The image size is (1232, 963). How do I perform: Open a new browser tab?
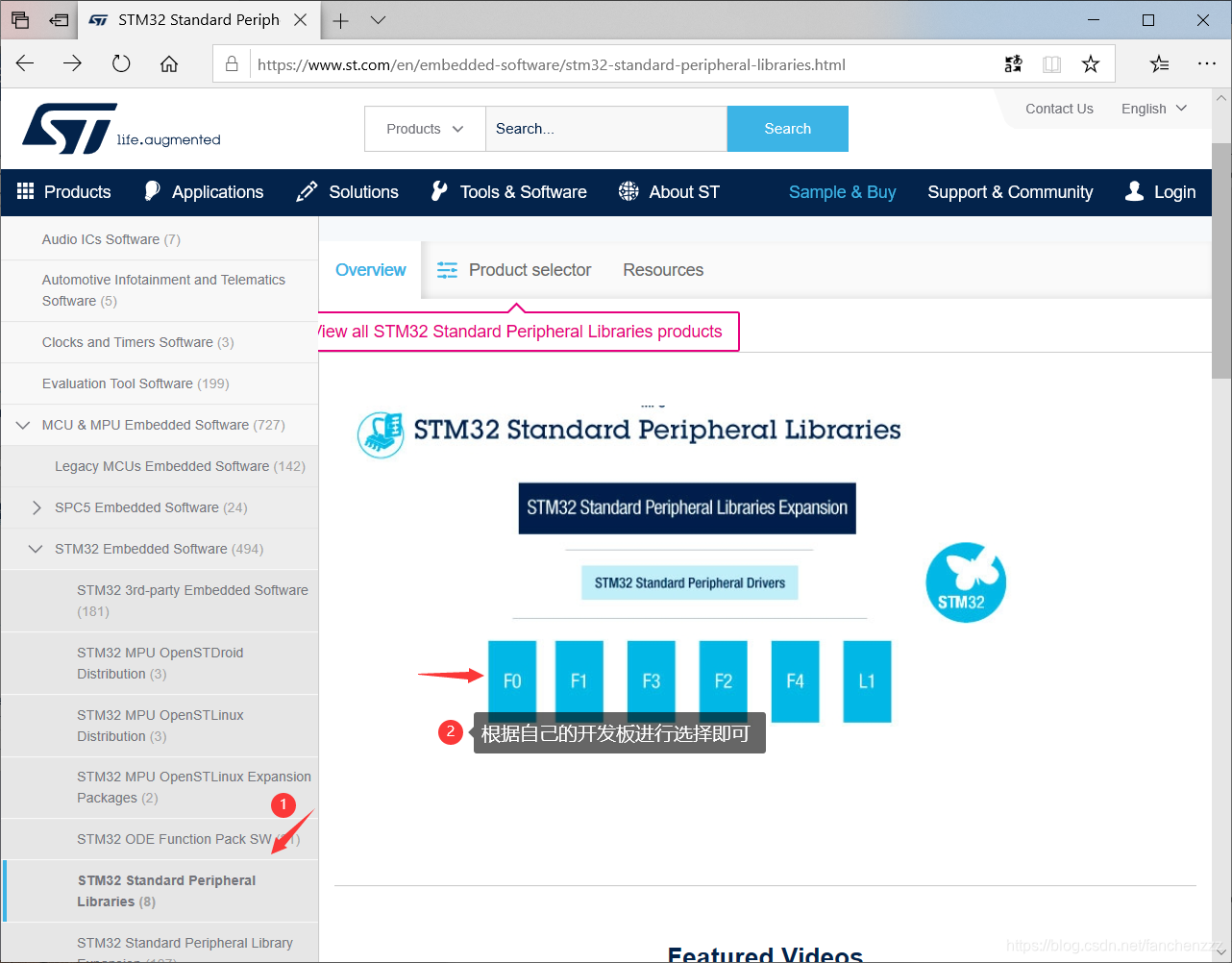[x=340, y=20]
